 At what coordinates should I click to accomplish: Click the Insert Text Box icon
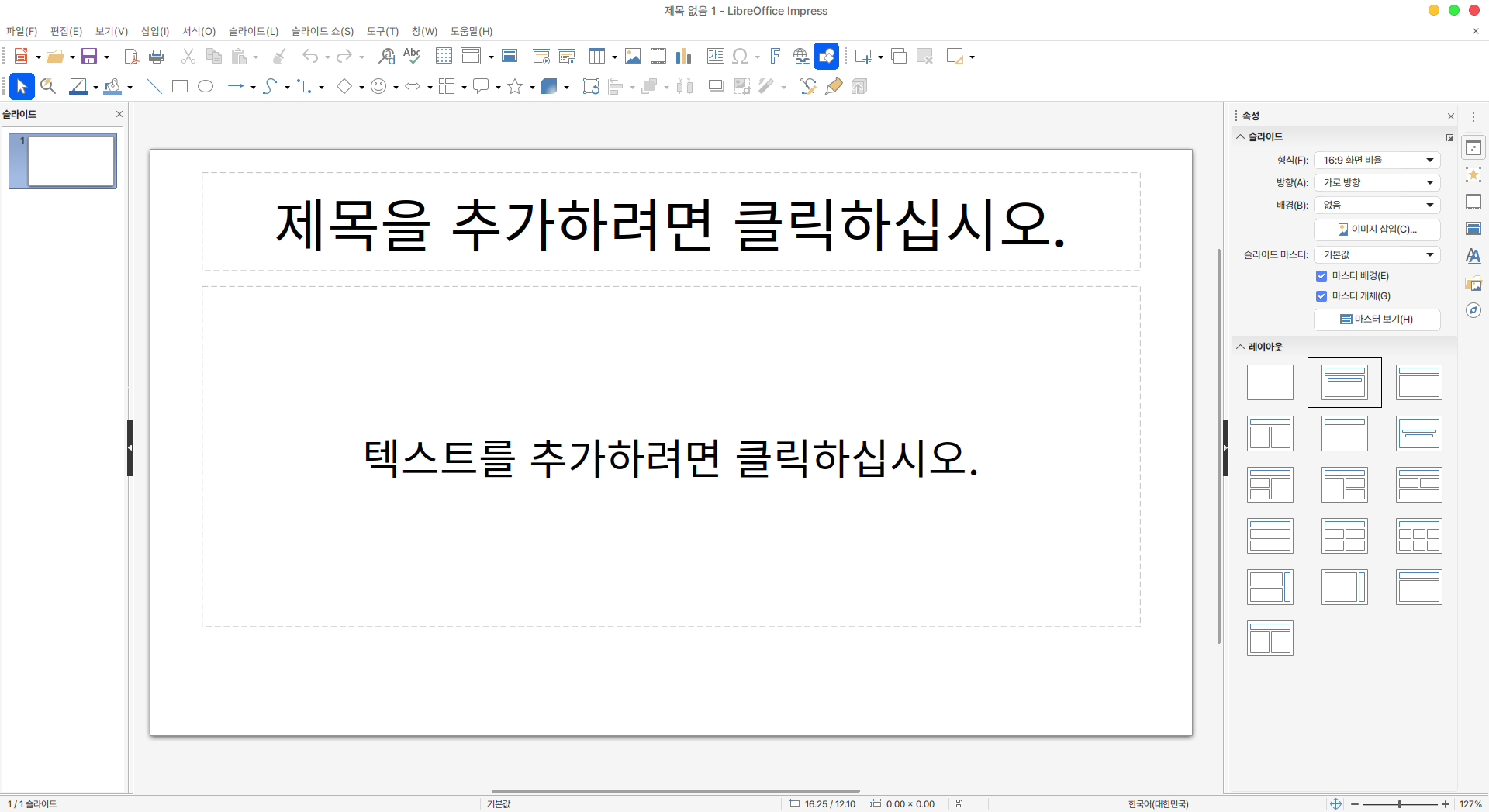coord(715,56)
